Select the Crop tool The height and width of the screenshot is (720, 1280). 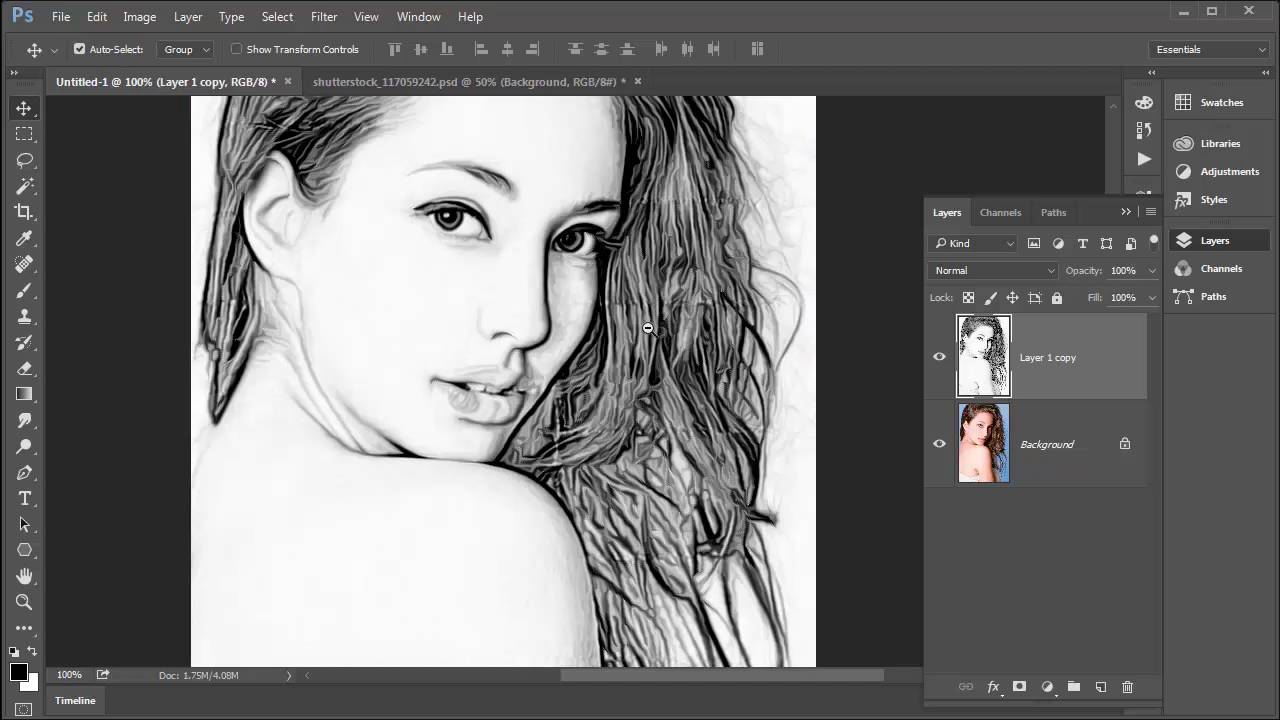[x=24, y=212]
